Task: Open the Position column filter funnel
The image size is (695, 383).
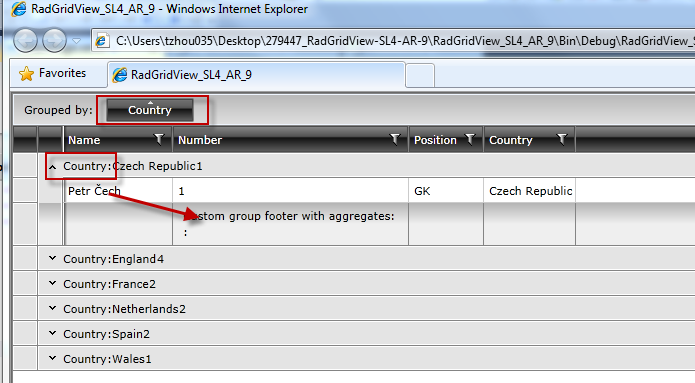Action: point(469,139)
